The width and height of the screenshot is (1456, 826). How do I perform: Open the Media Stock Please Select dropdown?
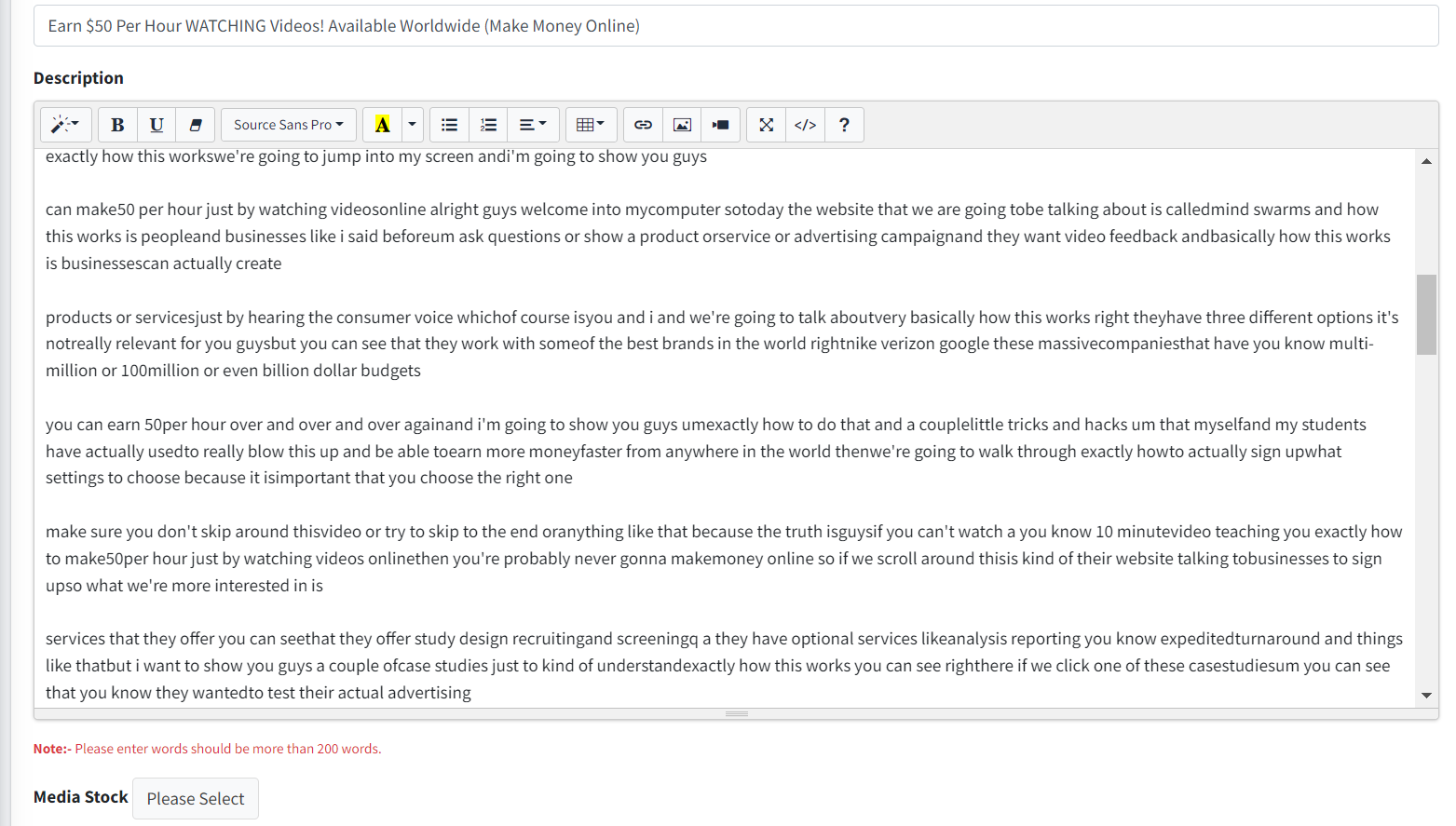196,799
